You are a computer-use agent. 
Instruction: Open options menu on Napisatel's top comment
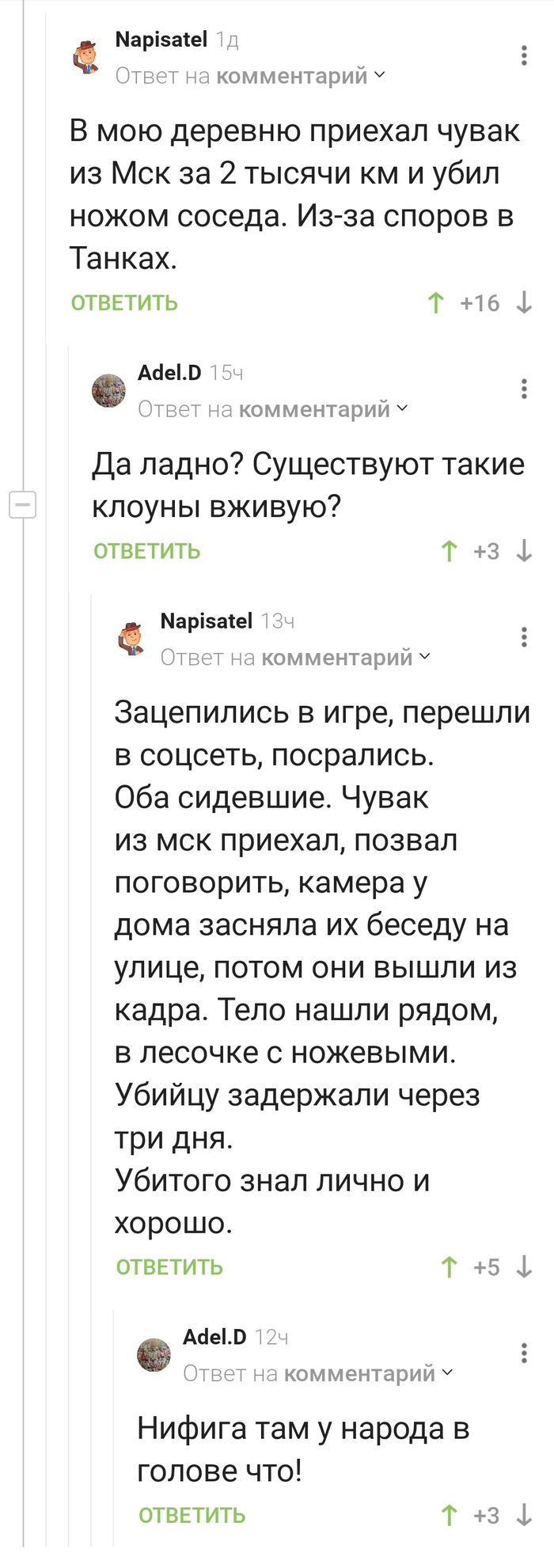522,57
